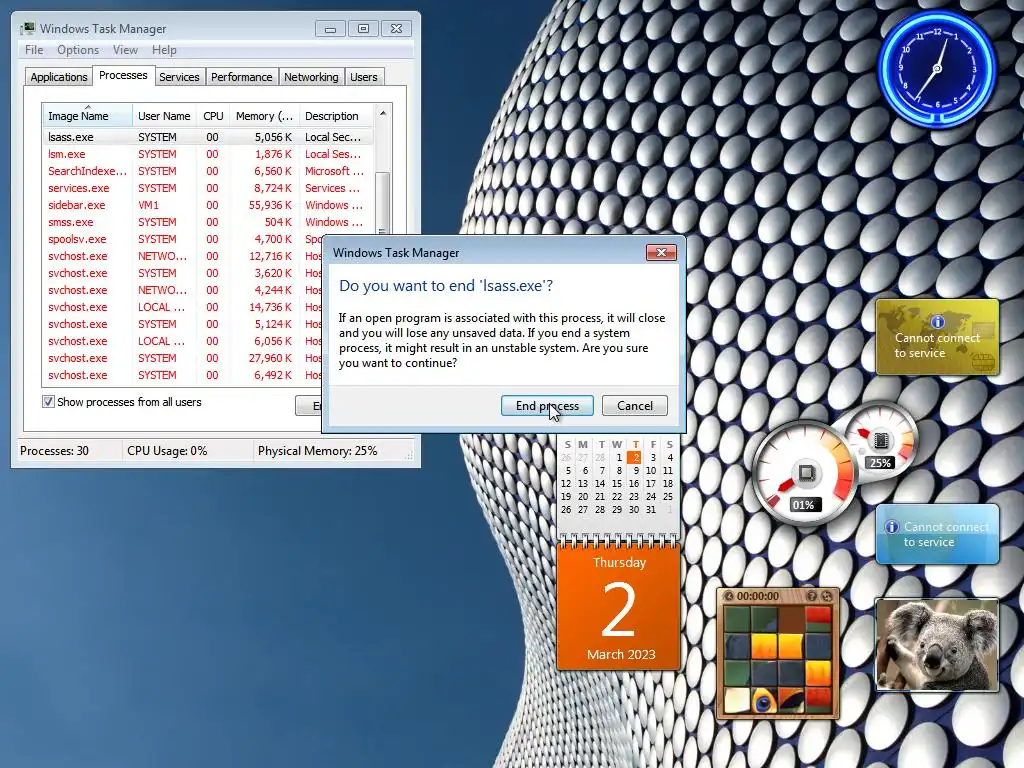Select svchost.exe using 27,960 K memory
The width and height of the screenshot is (1024, 768).
click(x=183, y=358)
